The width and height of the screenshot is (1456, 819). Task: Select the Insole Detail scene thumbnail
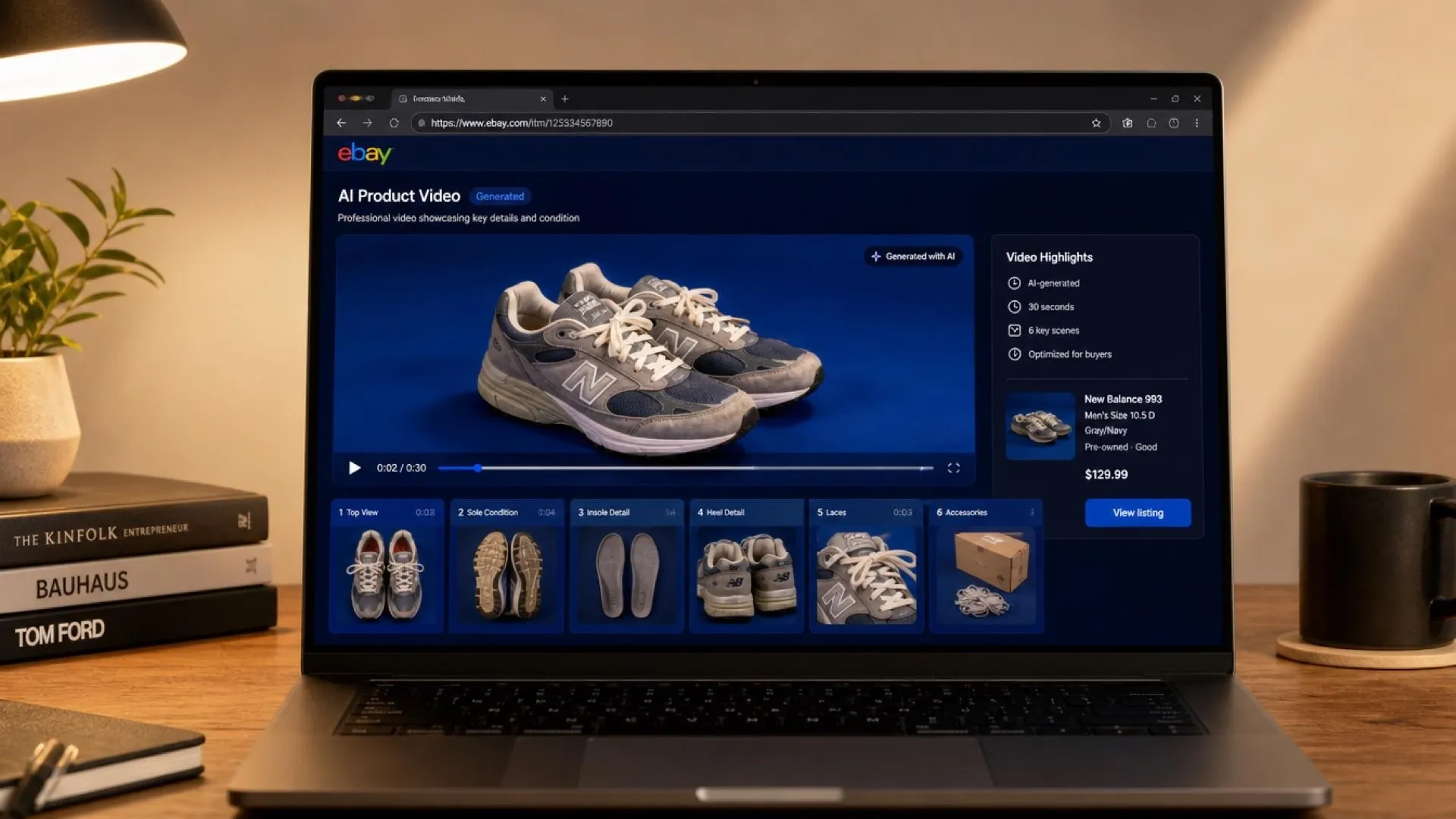tap(626, 566)
